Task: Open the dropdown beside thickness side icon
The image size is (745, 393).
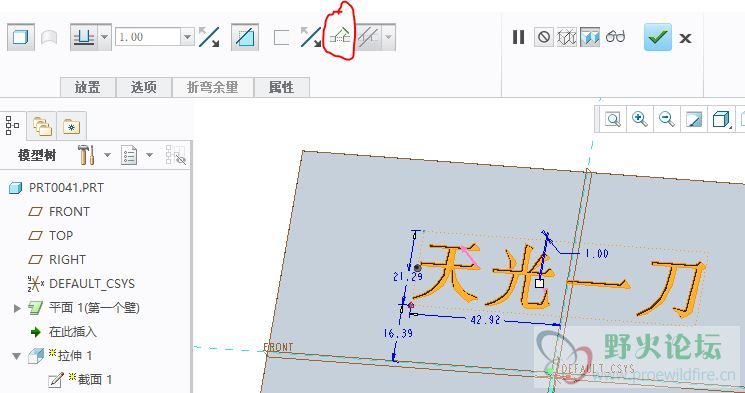Action: click(389, 37)
